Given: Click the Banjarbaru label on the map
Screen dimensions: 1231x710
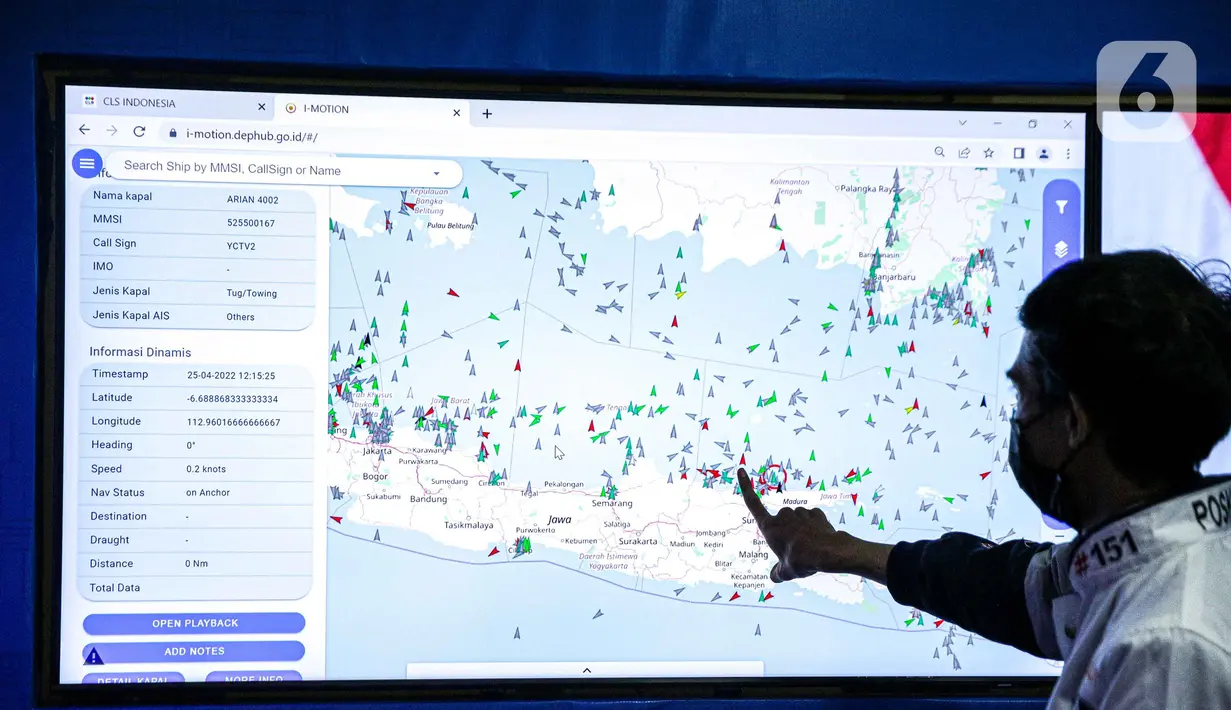Looking at the screenshot, I should pos(896,276).
